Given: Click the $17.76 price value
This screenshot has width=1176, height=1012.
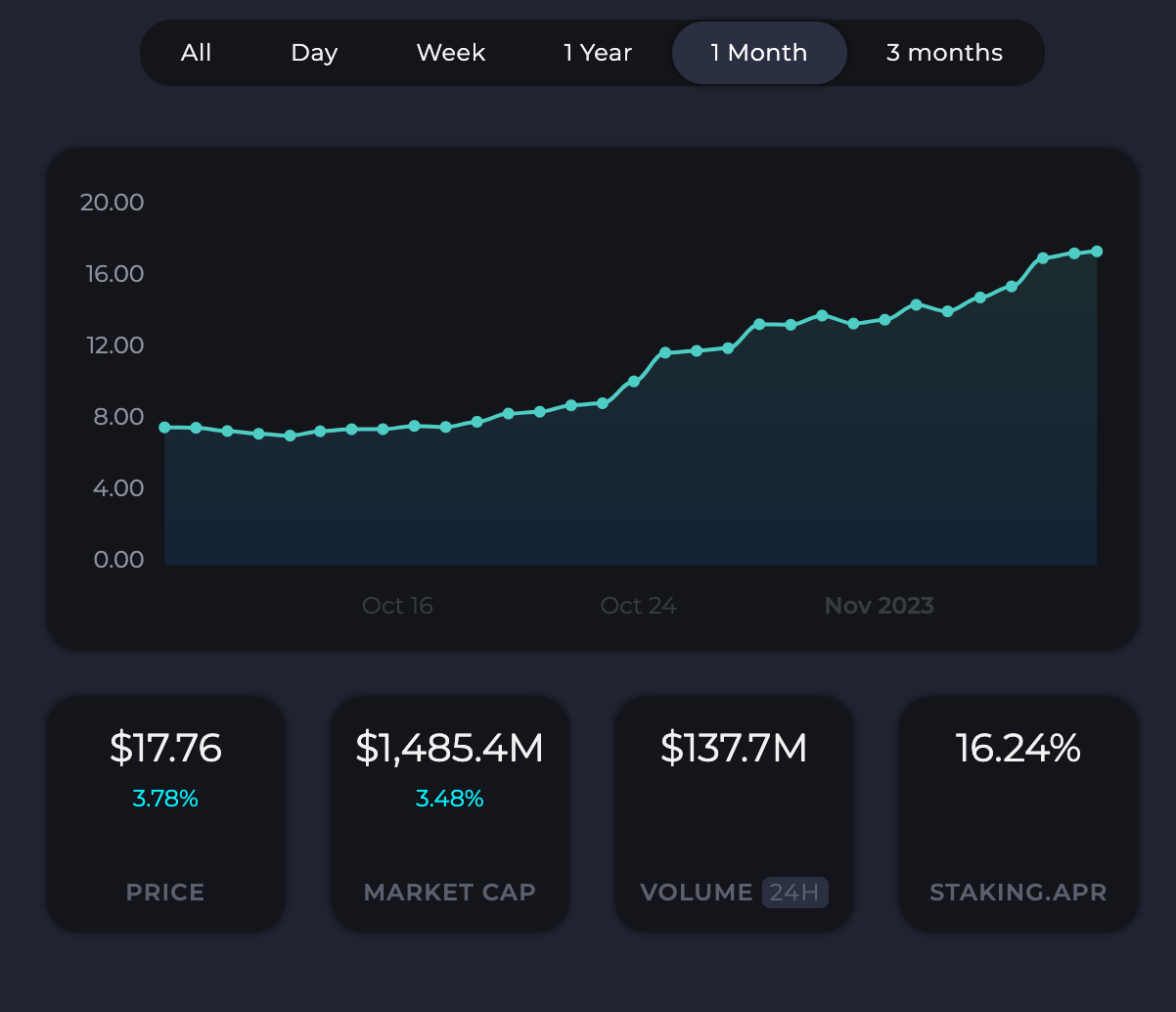Looking at the screenshot, I should tap(165, 748).
